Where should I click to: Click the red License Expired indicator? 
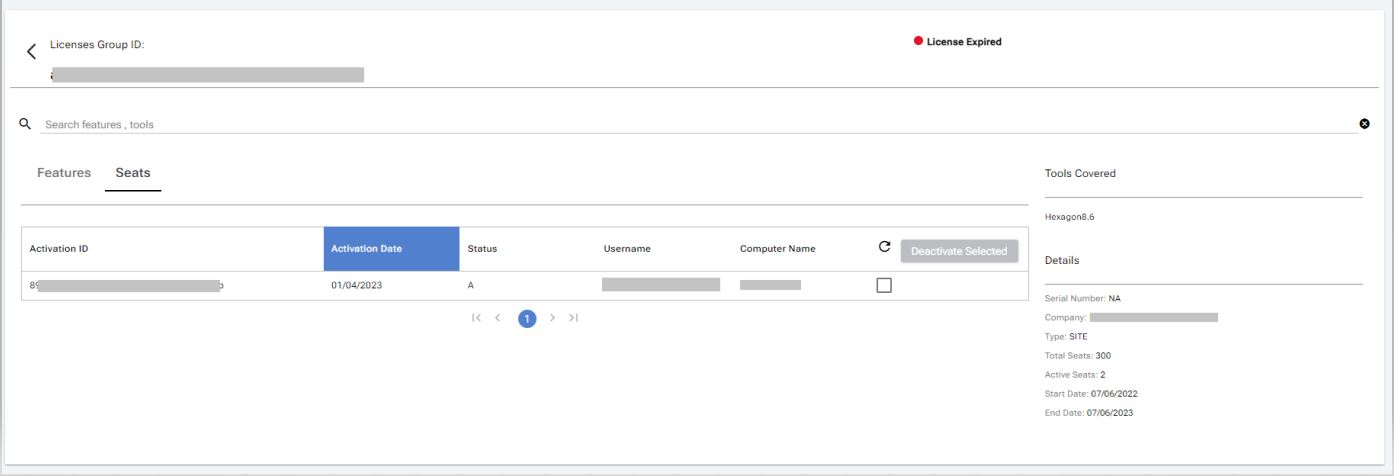pos(957,42)
